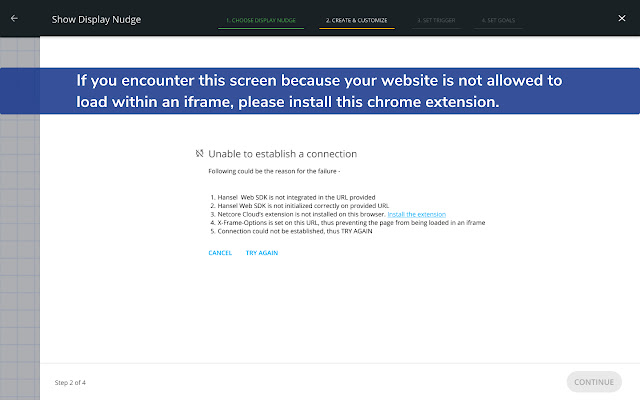Click the no-connection icon beside the heading
Image resolution: width=640 pixels, height=400 pixels.
pos(199,153)
